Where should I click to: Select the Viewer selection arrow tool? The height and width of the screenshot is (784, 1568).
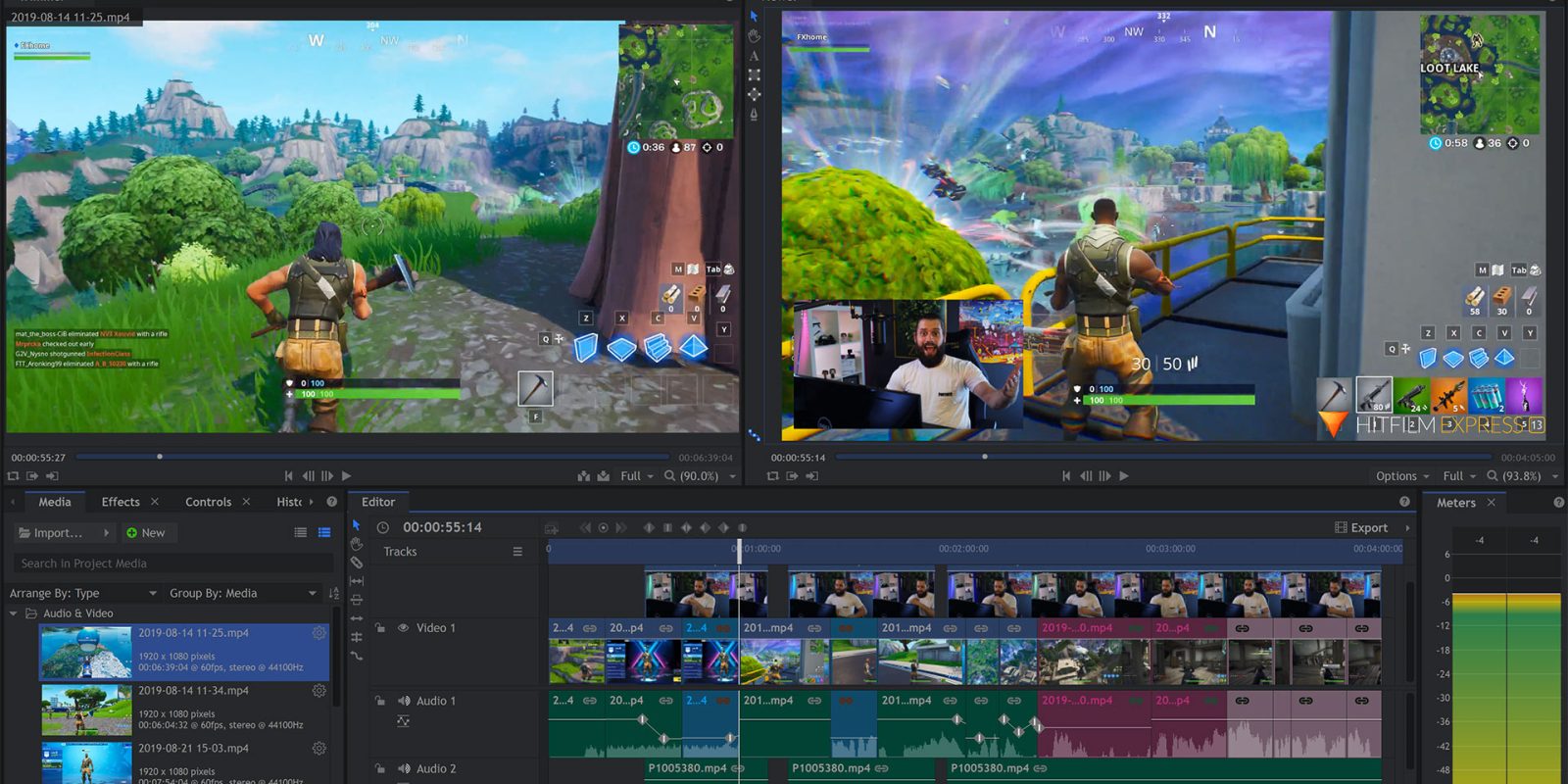754,17
